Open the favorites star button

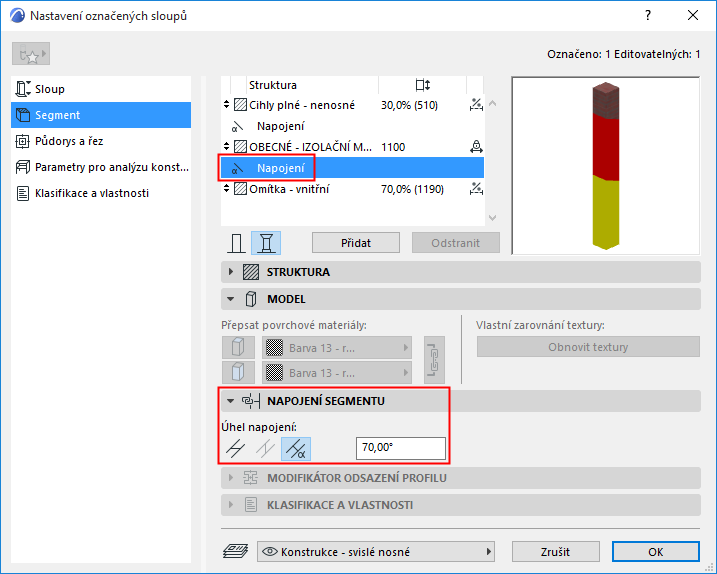(x=31, y=54)
